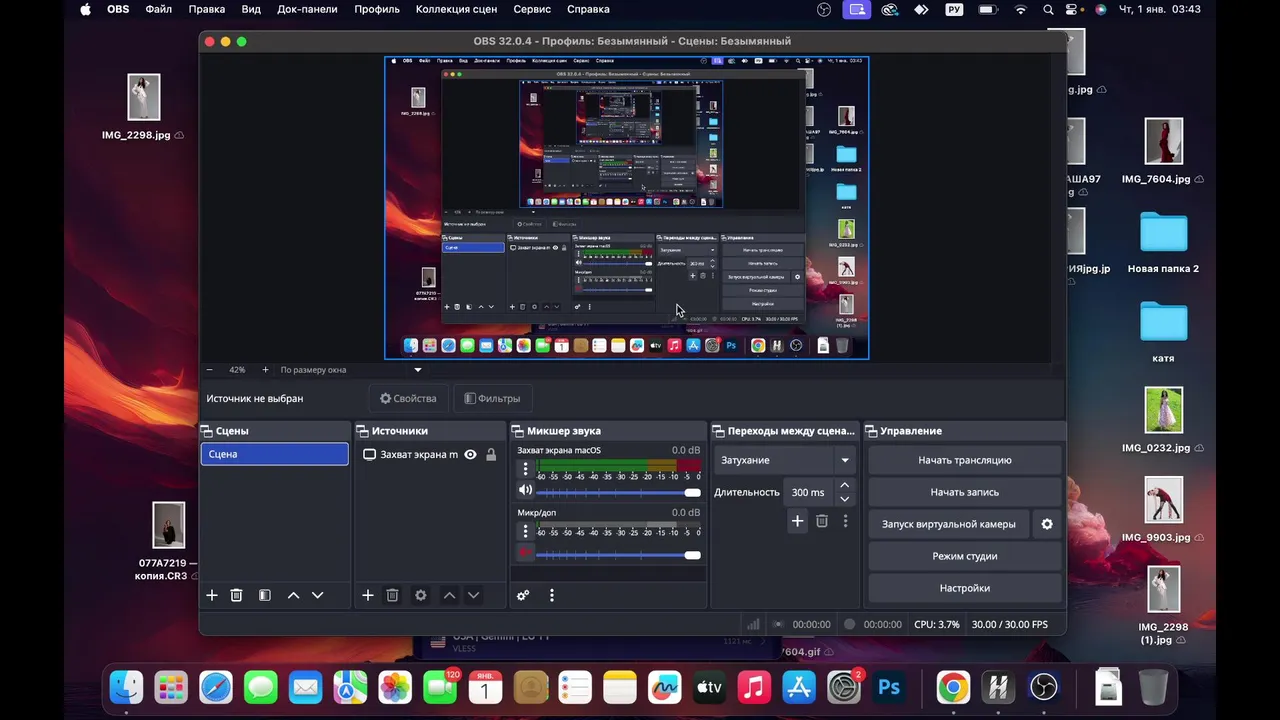Adjust Захват экрана macOS volume slider
The height and width of the screenshot is (720, 1280).
click(x=618, y=492)
